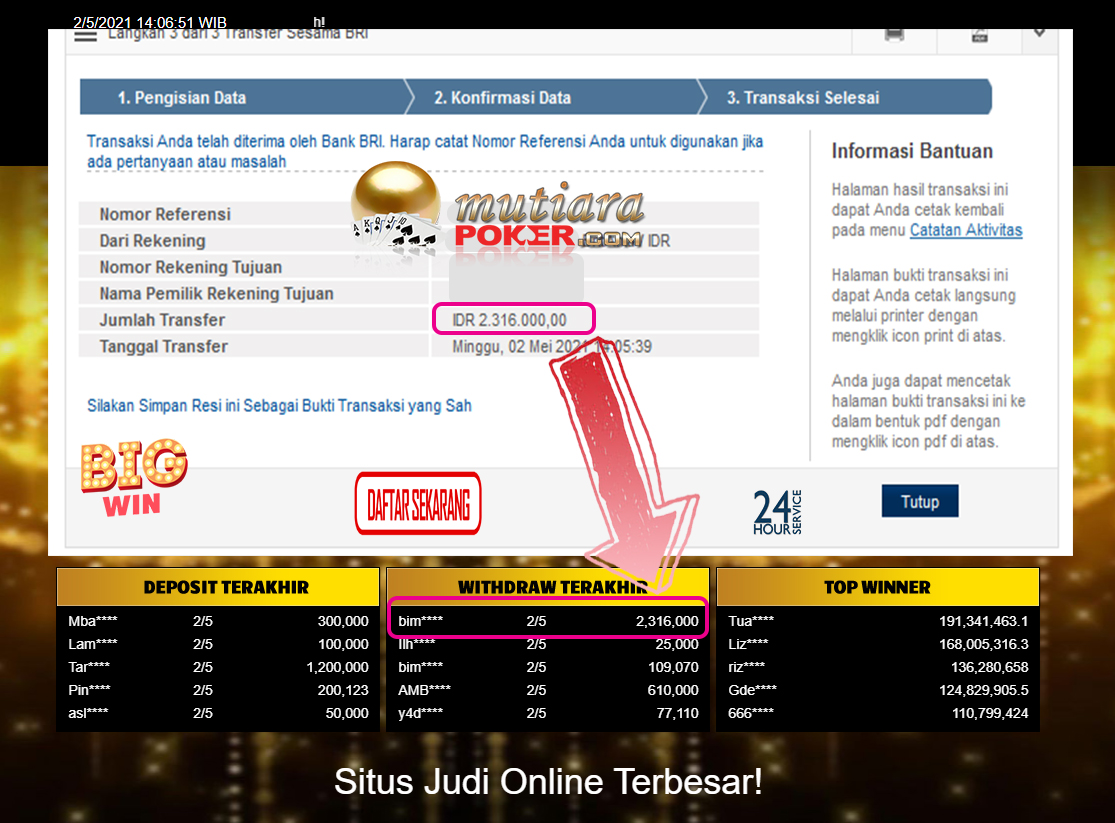This screenshot has height=823, width=1115.
Task: Expand the header chevron arrow
Action: [1040, 33]
